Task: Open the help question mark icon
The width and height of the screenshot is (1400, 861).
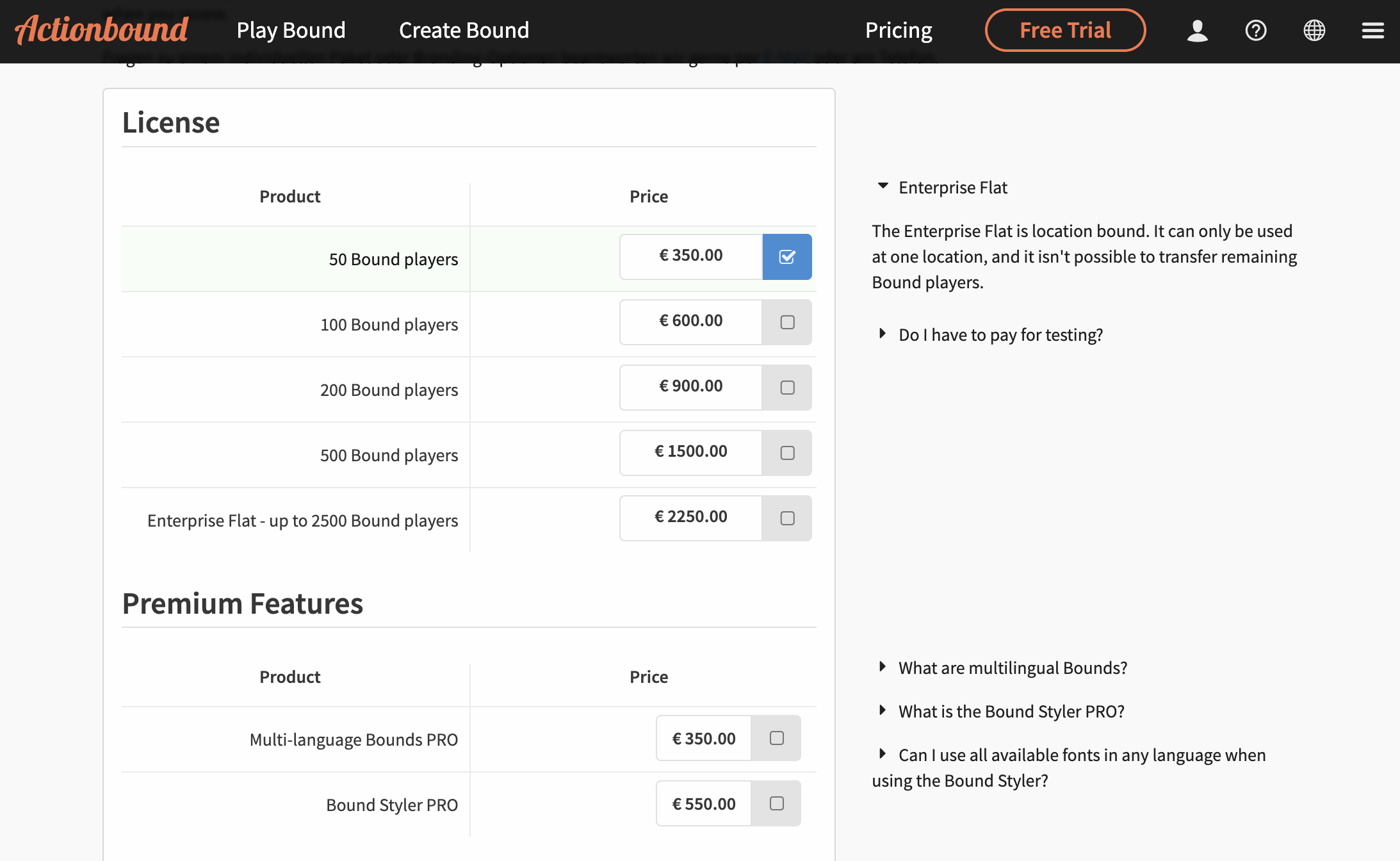Action: click(1256, 30)
